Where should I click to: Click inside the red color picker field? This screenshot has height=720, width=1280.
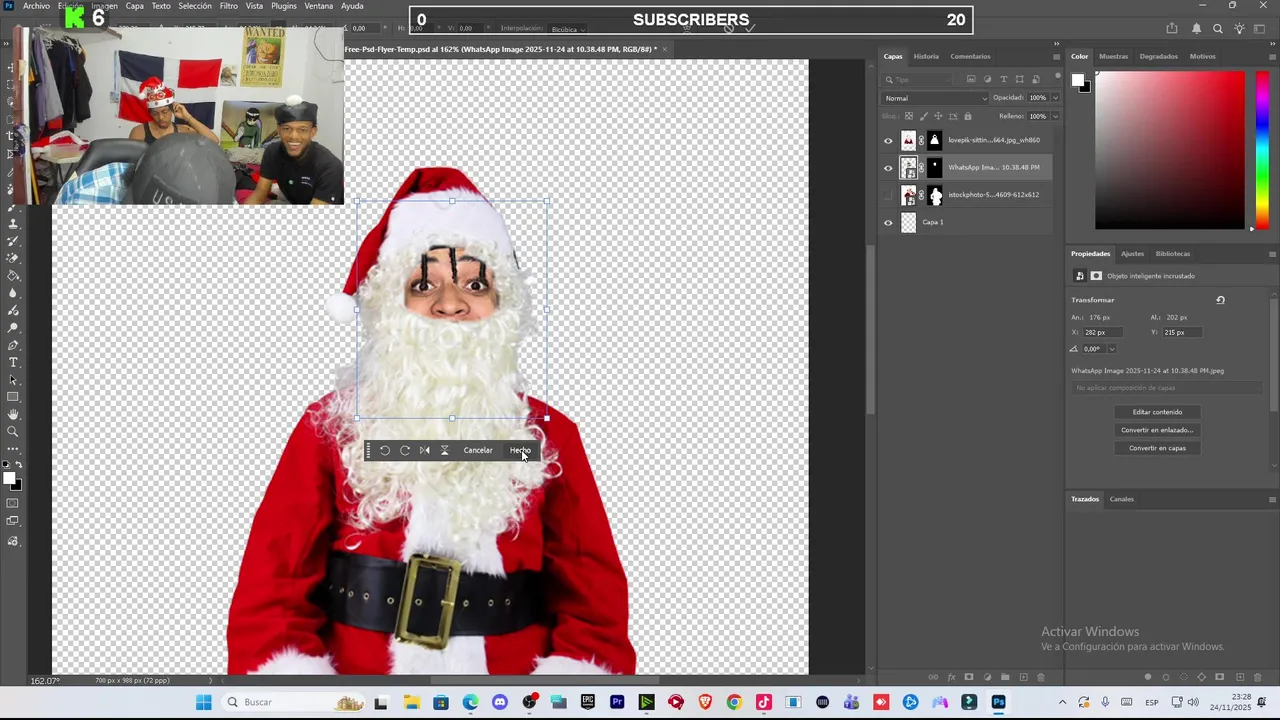point(1170,150)
